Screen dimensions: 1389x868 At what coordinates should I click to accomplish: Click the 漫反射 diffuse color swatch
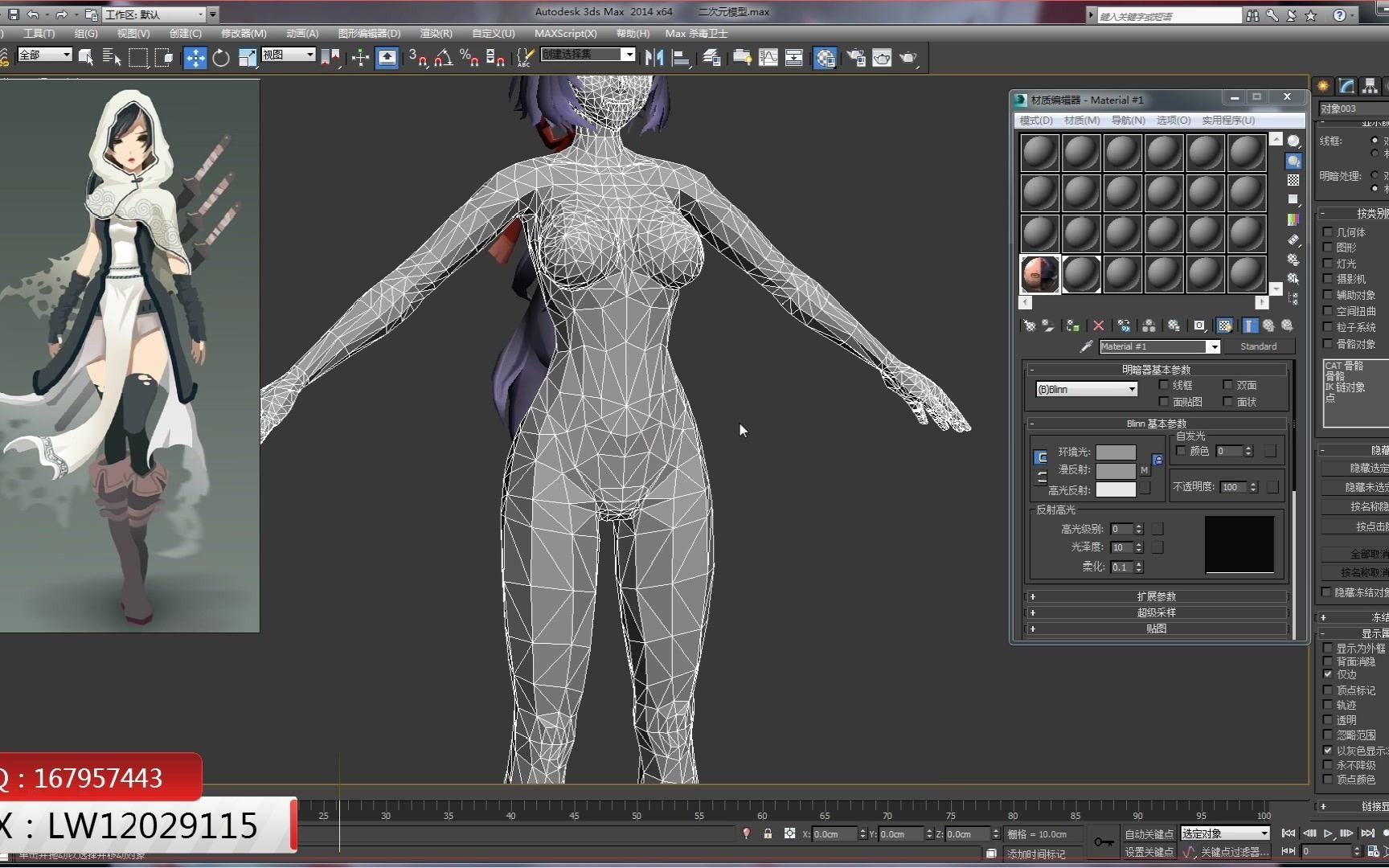coord(1116,471)
